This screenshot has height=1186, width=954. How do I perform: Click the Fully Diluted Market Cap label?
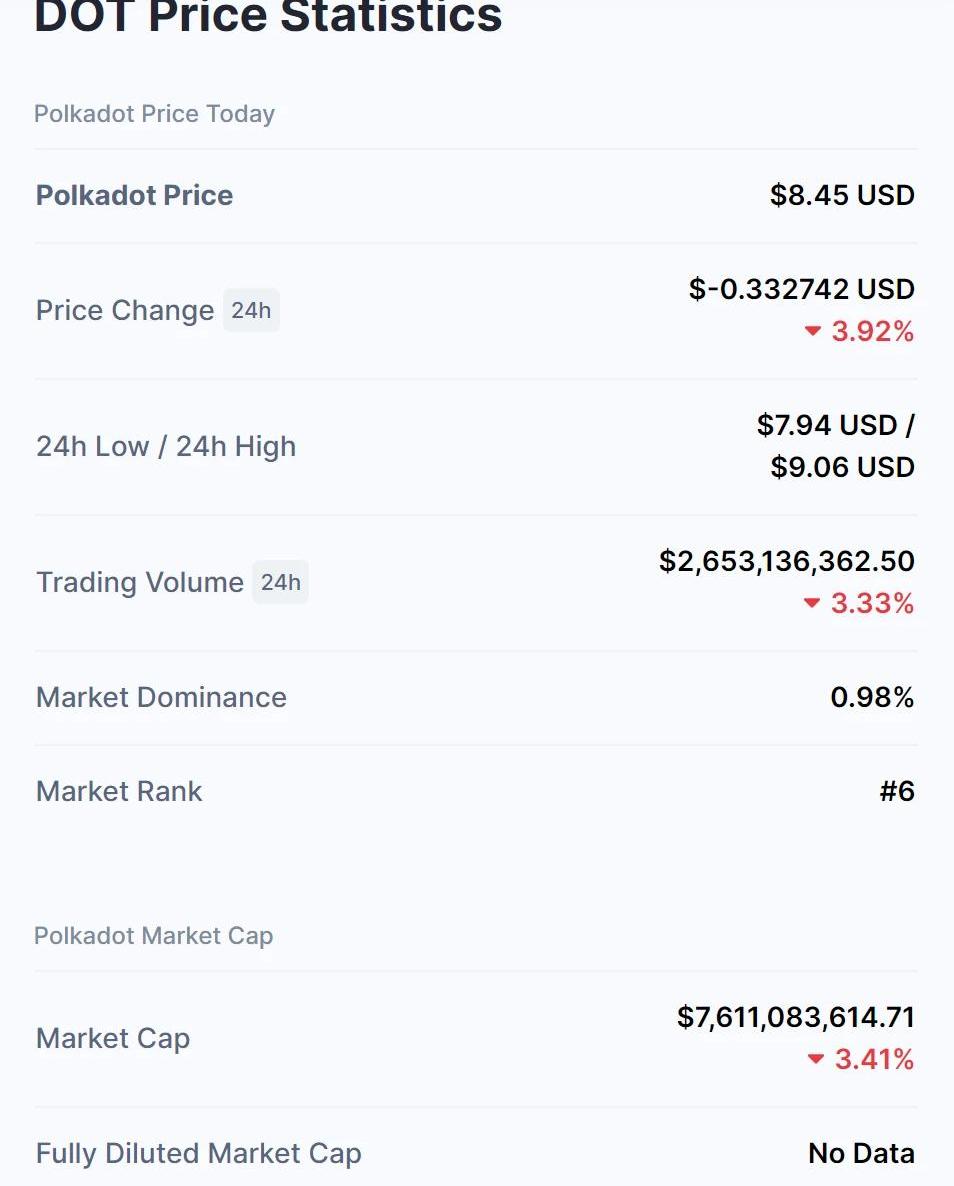[x=198, y=1153]
